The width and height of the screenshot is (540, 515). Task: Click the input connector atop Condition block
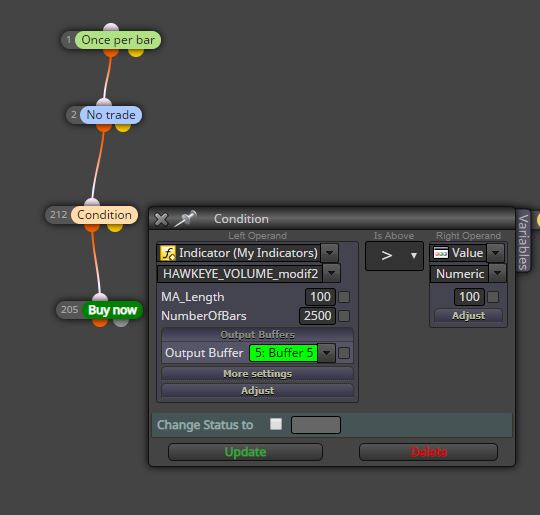(x=92, y=203)
